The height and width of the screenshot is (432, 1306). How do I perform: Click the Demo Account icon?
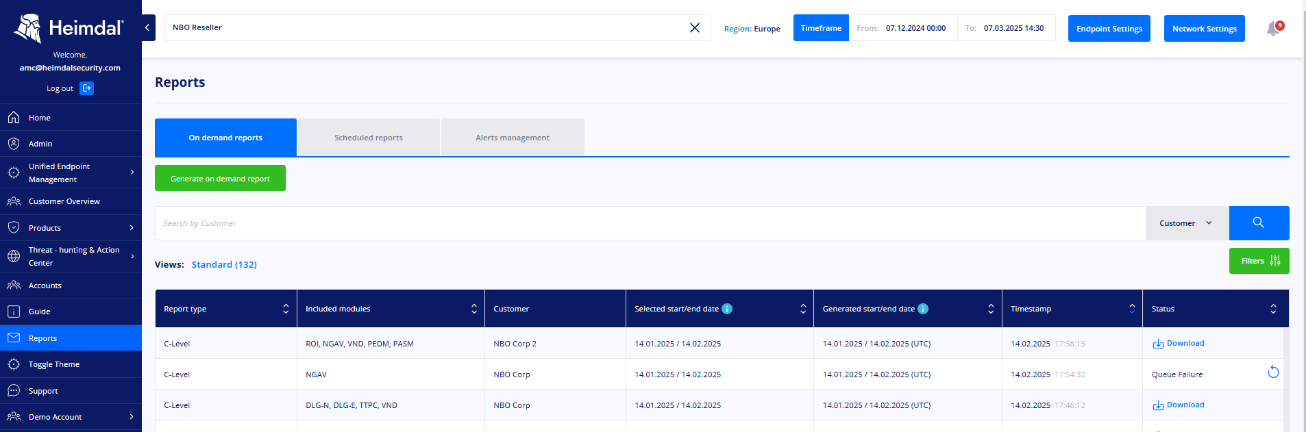click(x=14, y=417)
